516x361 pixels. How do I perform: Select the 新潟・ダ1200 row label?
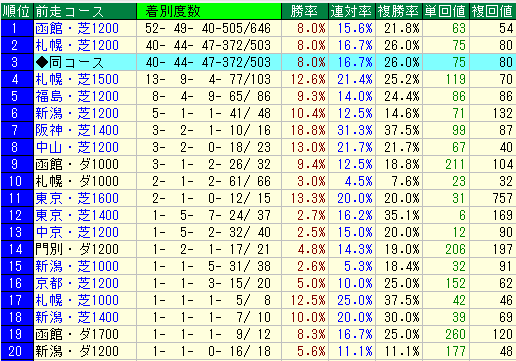(77, 351)
